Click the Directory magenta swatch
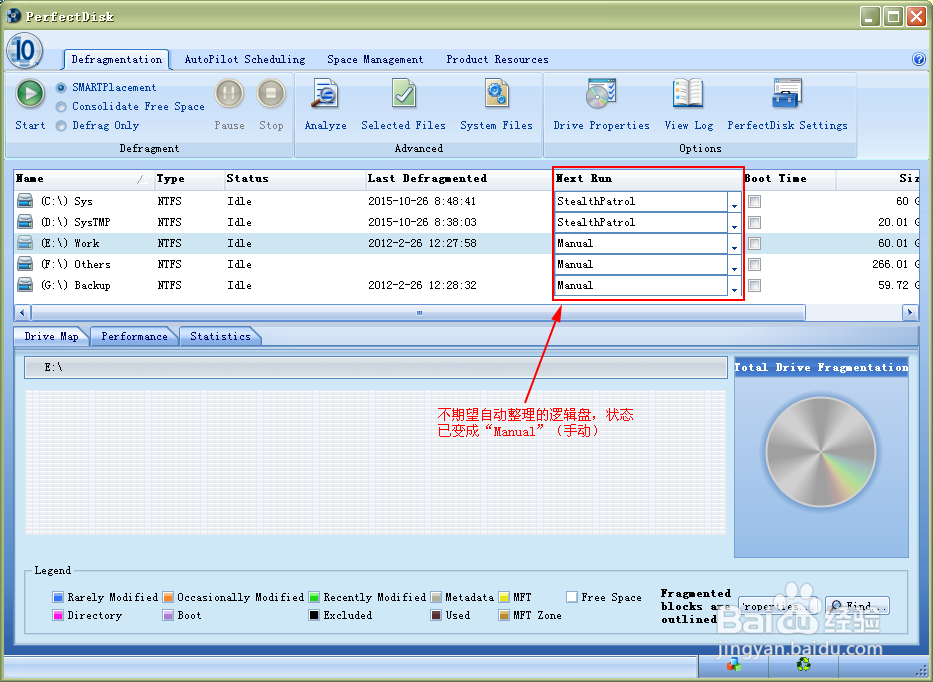 click(x=58, y=615)
